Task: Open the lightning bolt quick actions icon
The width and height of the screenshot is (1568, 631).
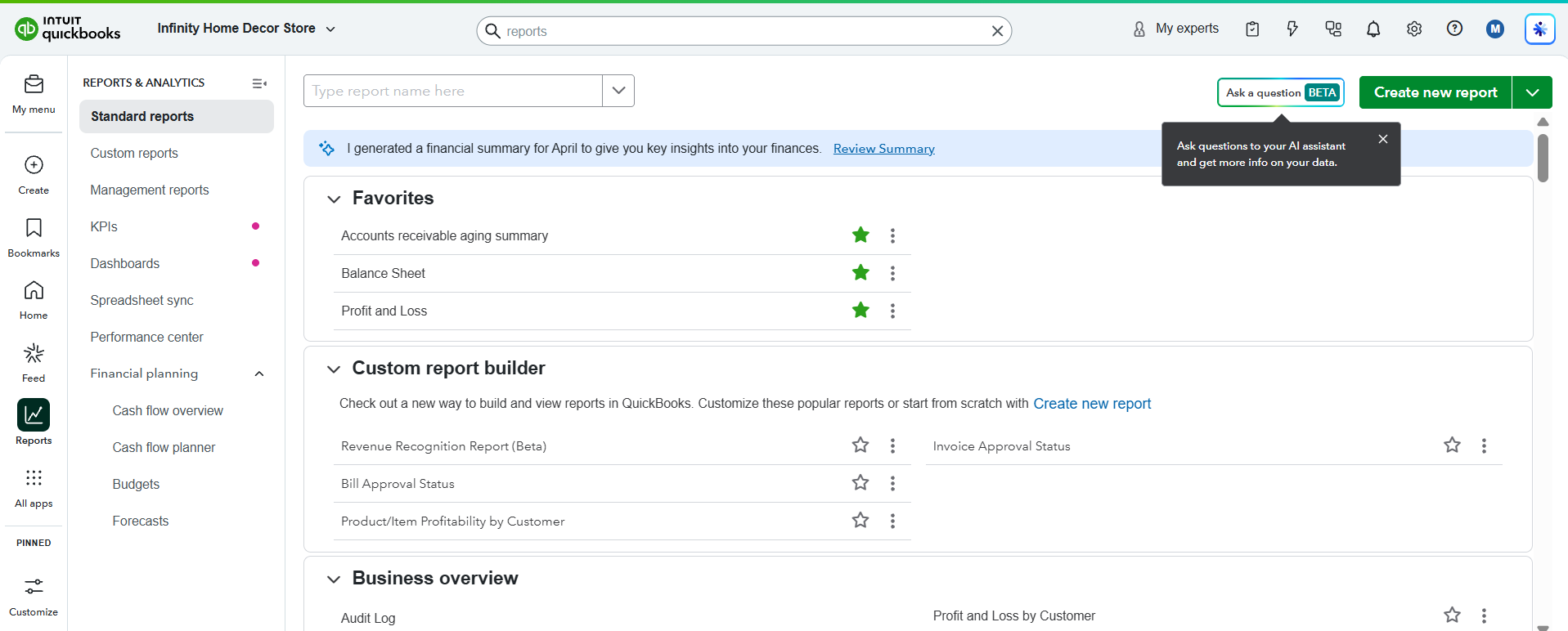Action: (1292, 29)
